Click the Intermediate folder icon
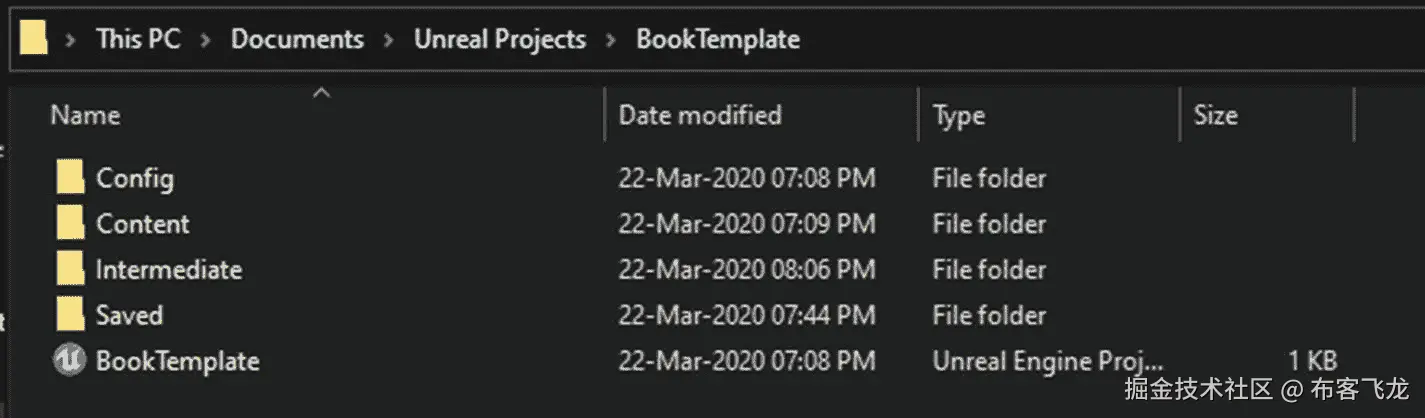 (x=70, y=270)
